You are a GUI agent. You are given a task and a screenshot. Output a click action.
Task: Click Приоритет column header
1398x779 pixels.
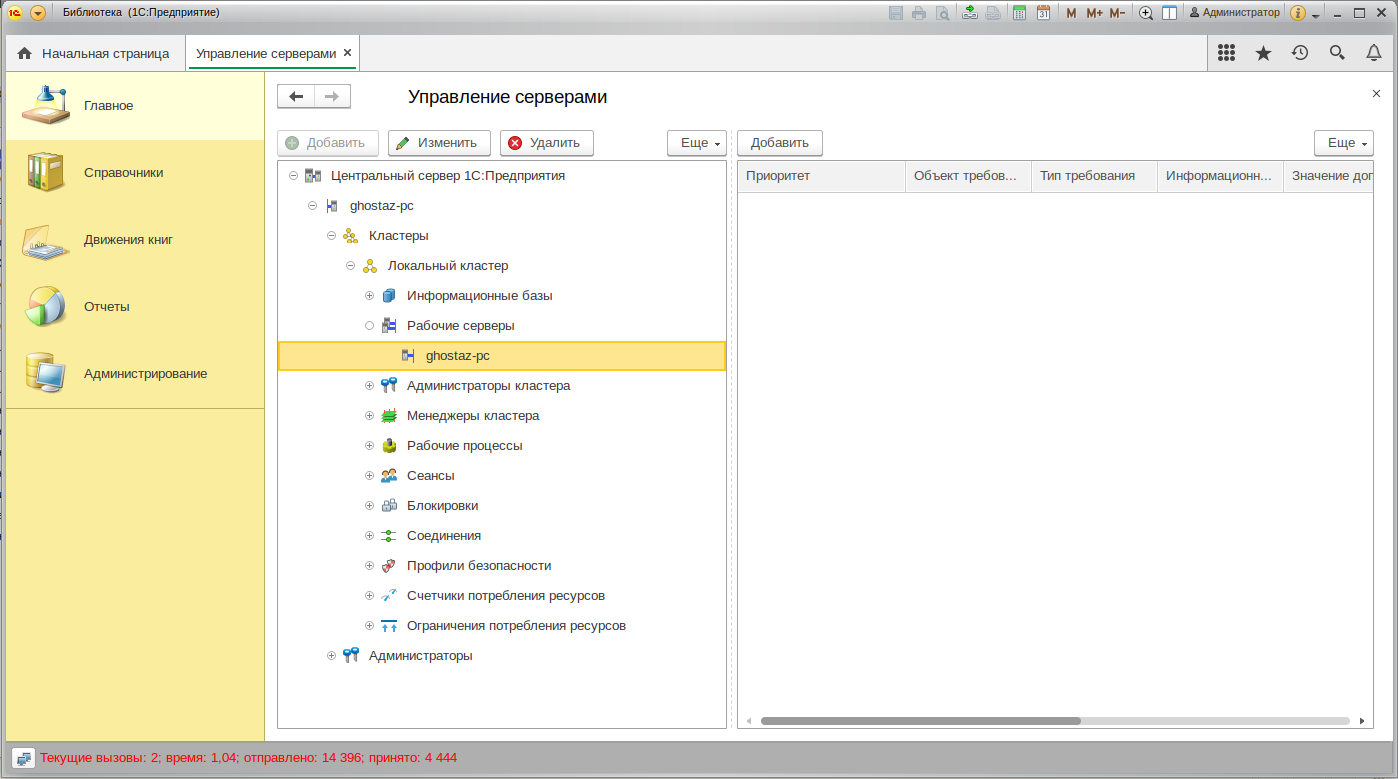tap(822, 176)
